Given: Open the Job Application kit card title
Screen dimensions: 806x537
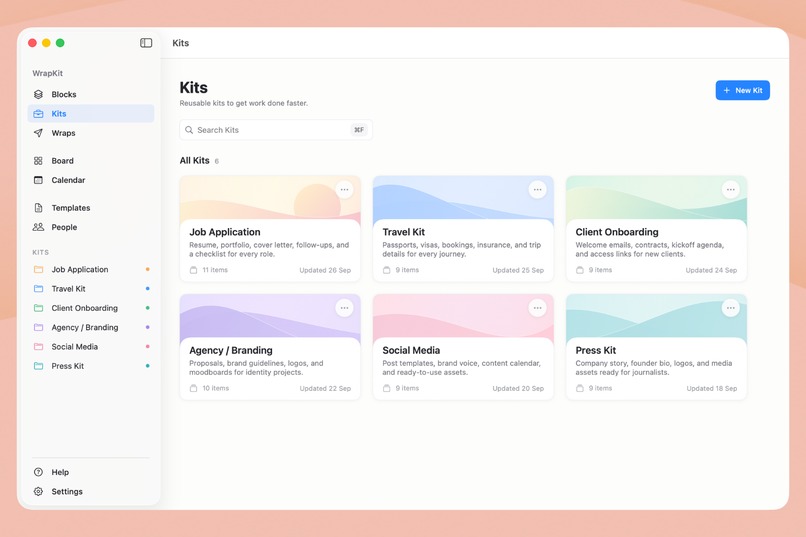Looking at the screenshot, I should click(x=225, y=232).
